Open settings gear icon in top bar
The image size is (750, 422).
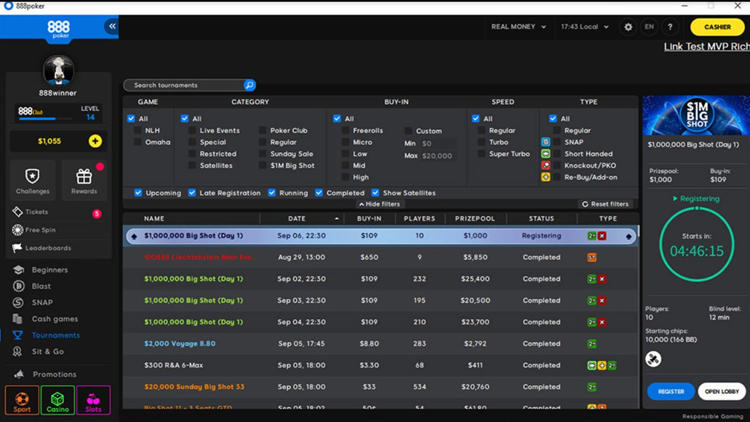628,27
